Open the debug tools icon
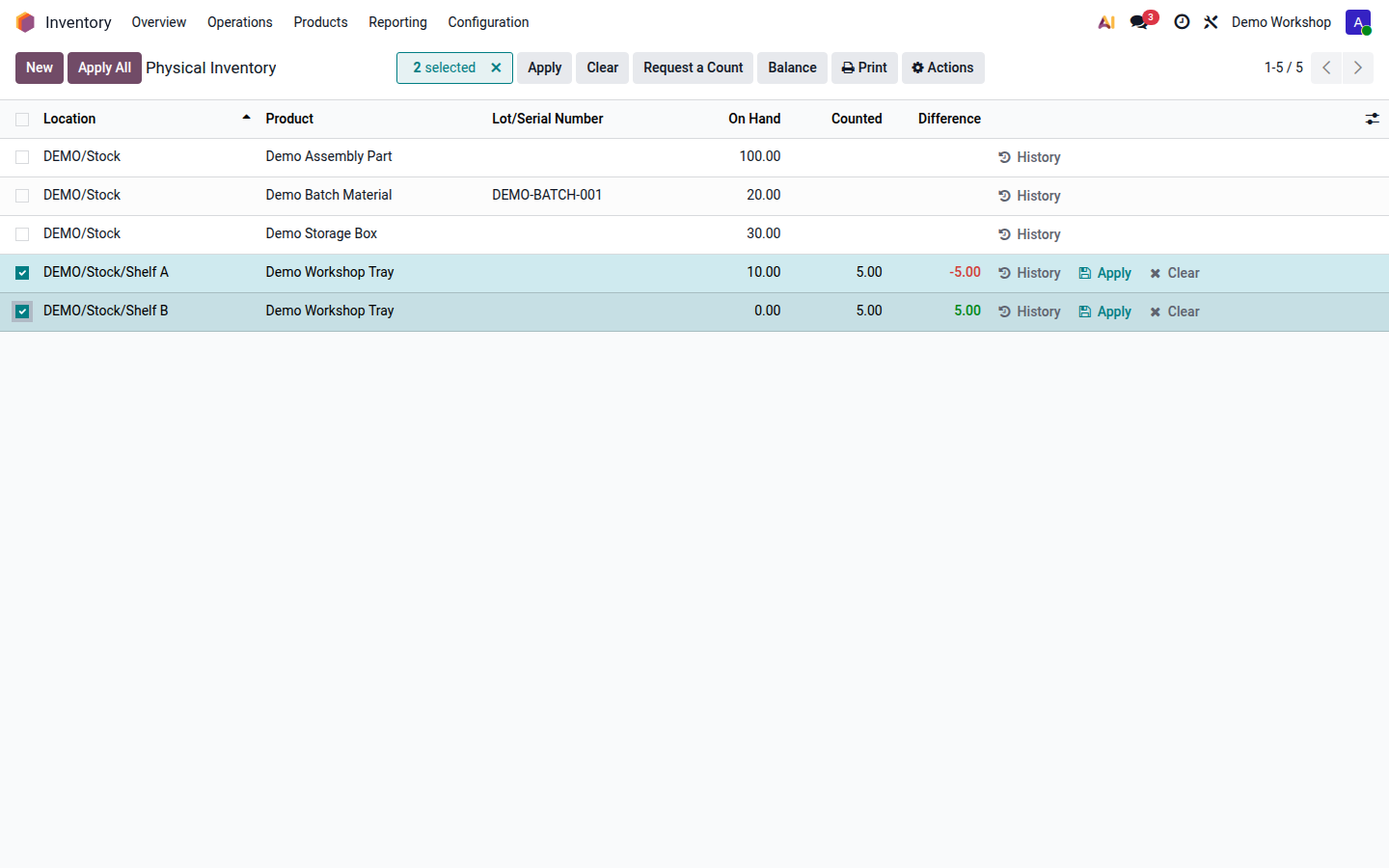This screenshot has height=868, width=1389. pyautogui.click(x=1211, y=22)
